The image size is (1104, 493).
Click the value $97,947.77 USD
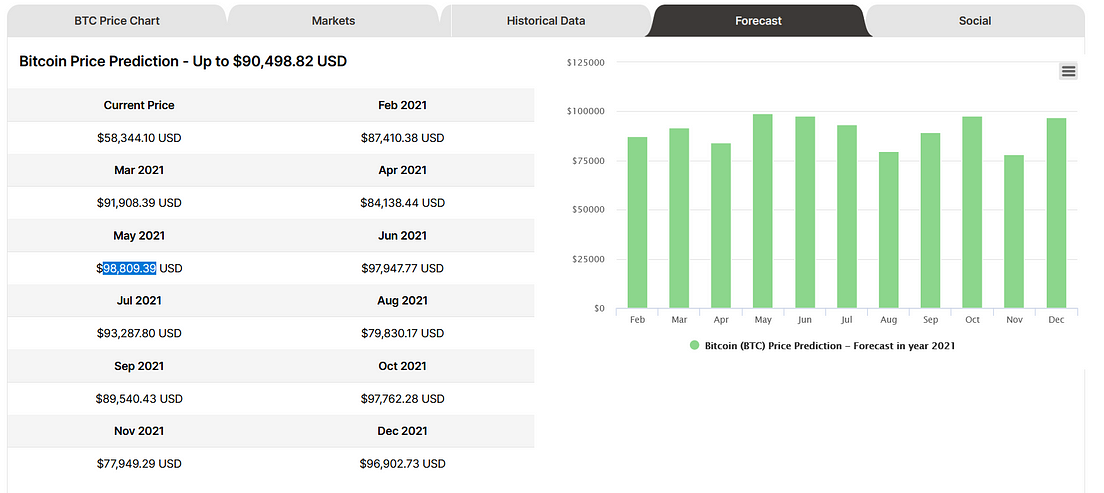[x=402, y=268]
